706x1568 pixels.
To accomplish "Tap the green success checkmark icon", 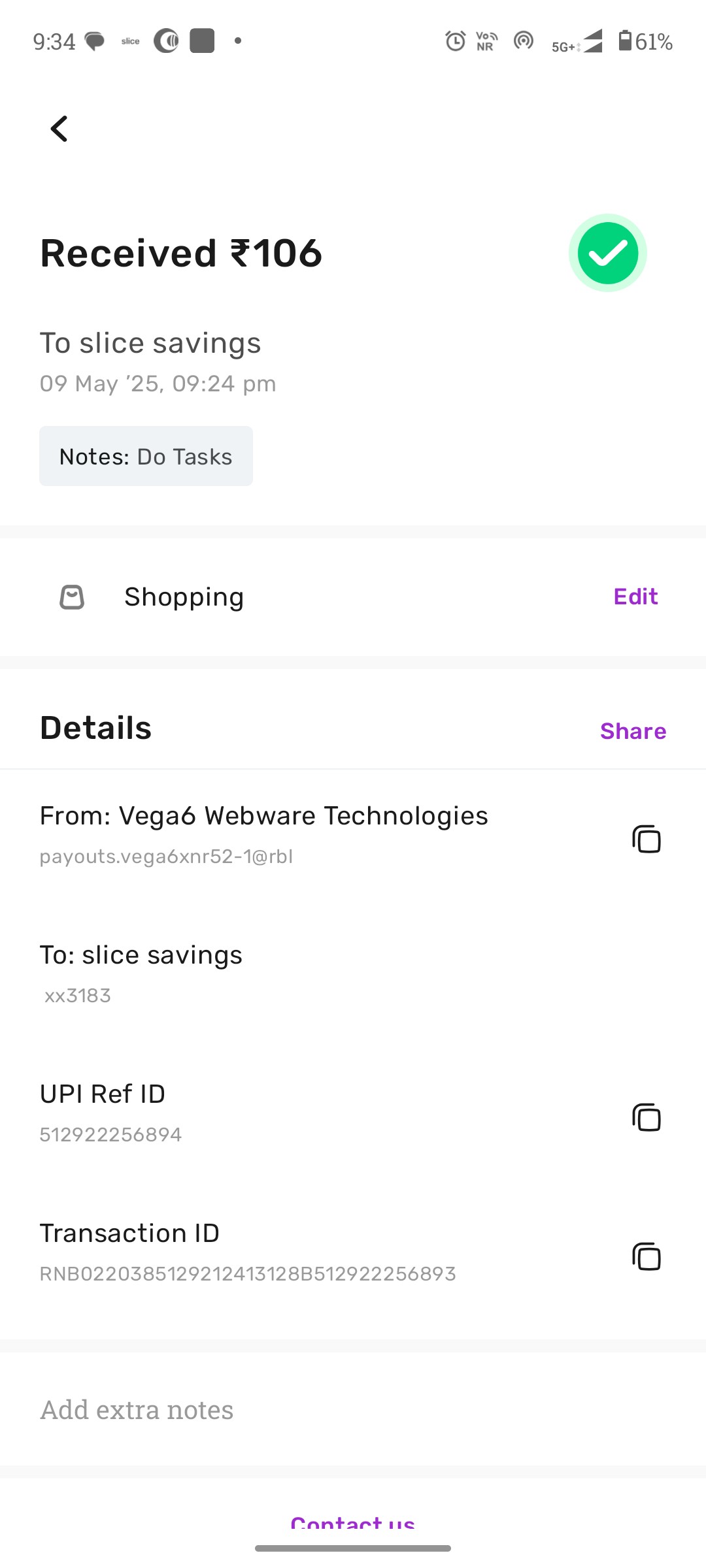I will (608, 253).
